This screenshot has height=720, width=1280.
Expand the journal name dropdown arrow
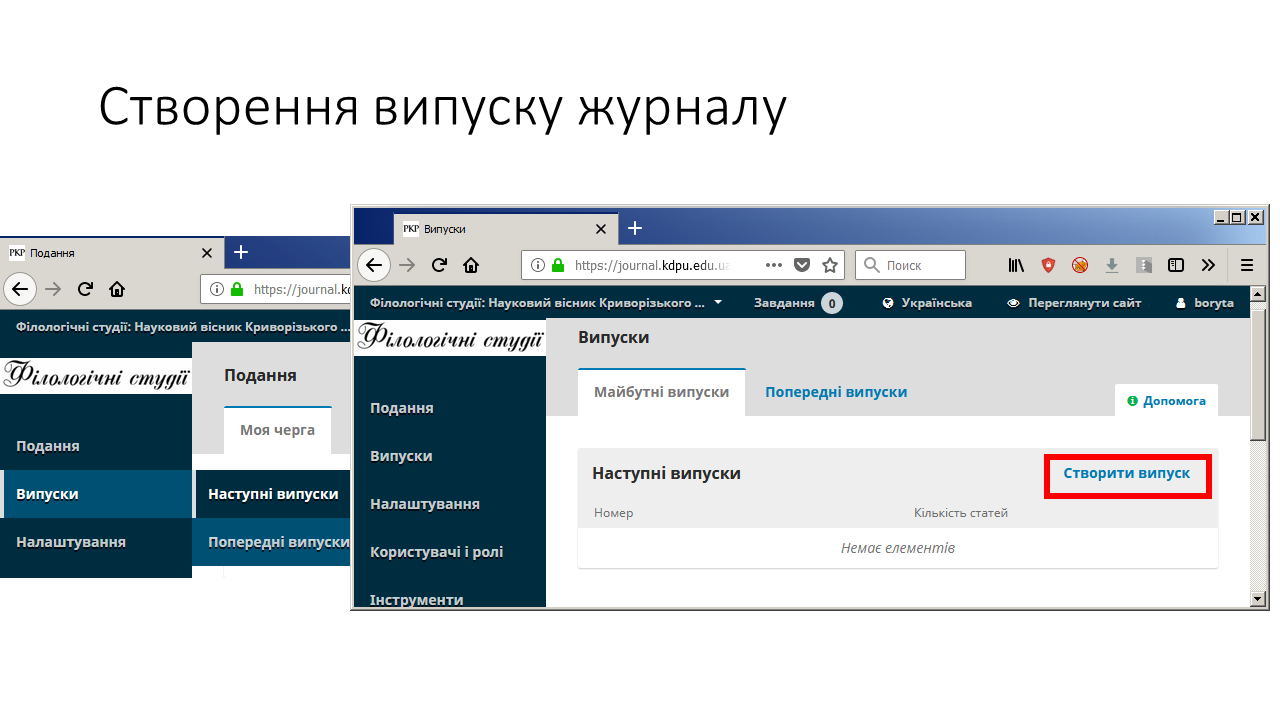coord(718,302)
